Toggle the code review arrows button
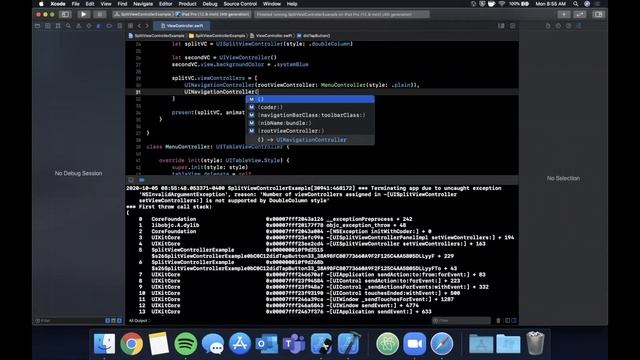 580,14
